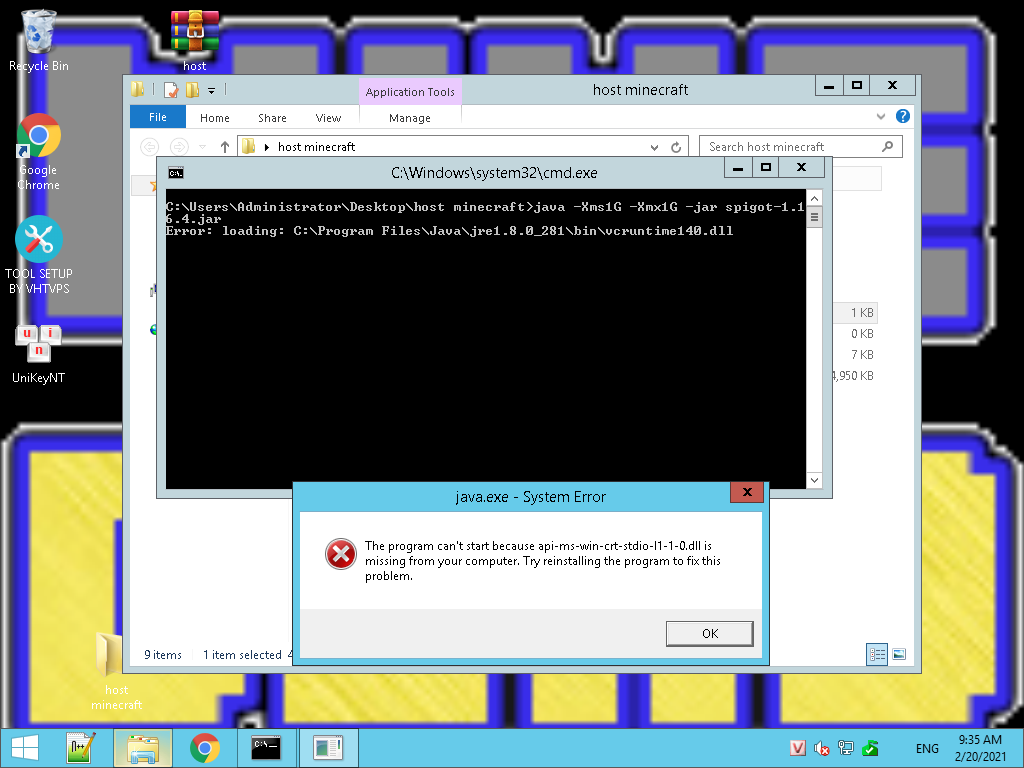Click the 7 KB file size cell
The image size is (1024, 768).
pyautogui.click(x=861, y=355)
